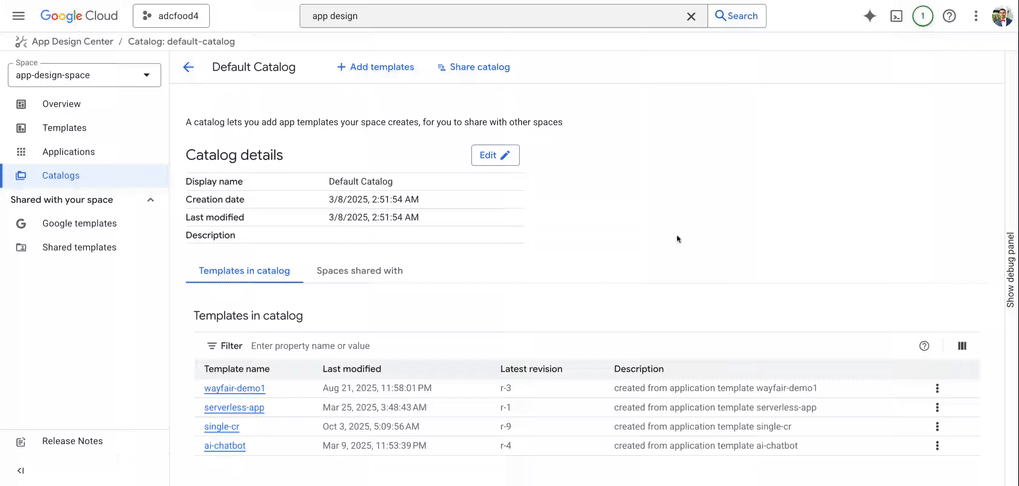
Task: Switch to Spaces shared with tab
Action: (359, 271)
